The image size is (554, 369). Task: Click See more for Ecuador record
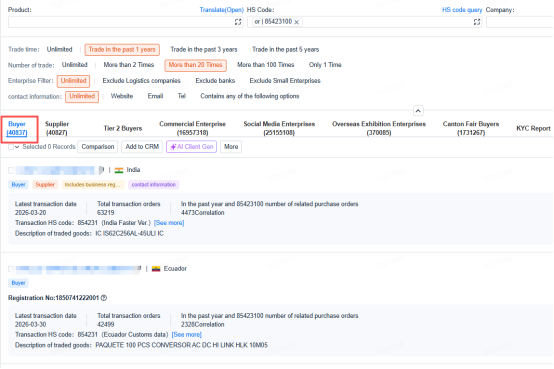point(187,335)
